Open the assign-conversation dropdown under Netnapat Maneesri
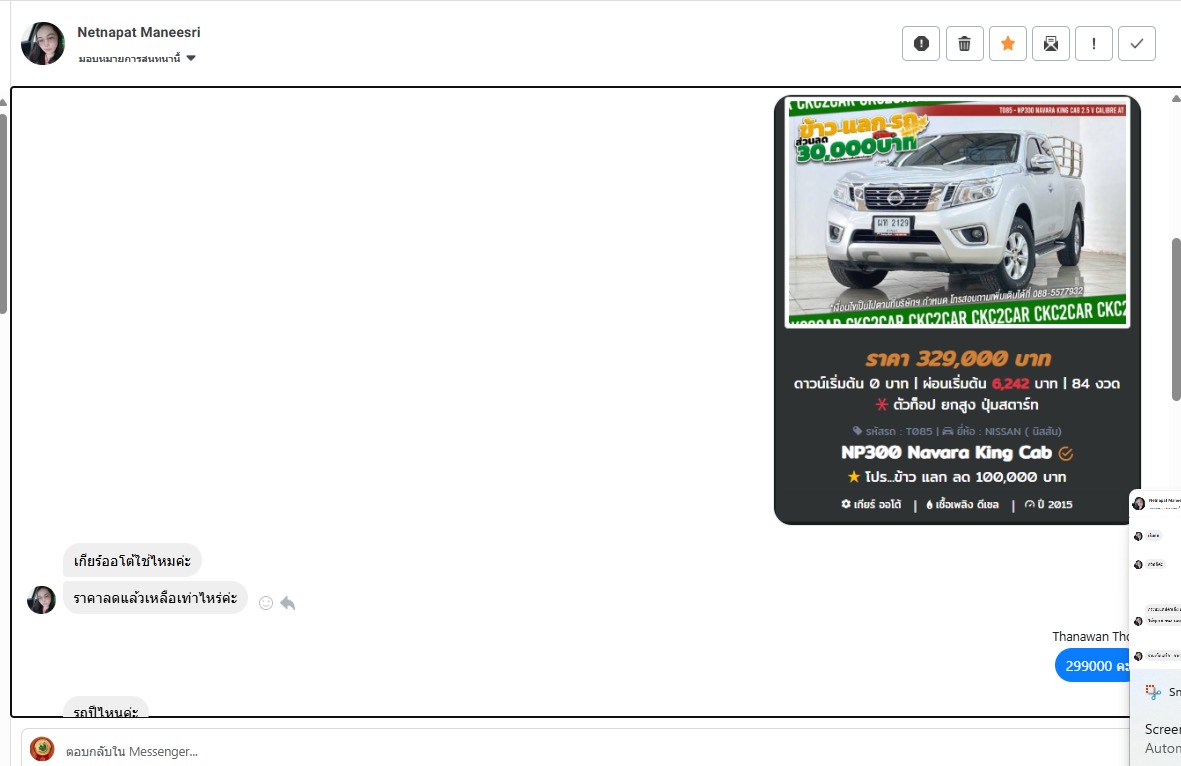The height and width of the screenshot is (766, 1181). [x=137, y=58]
